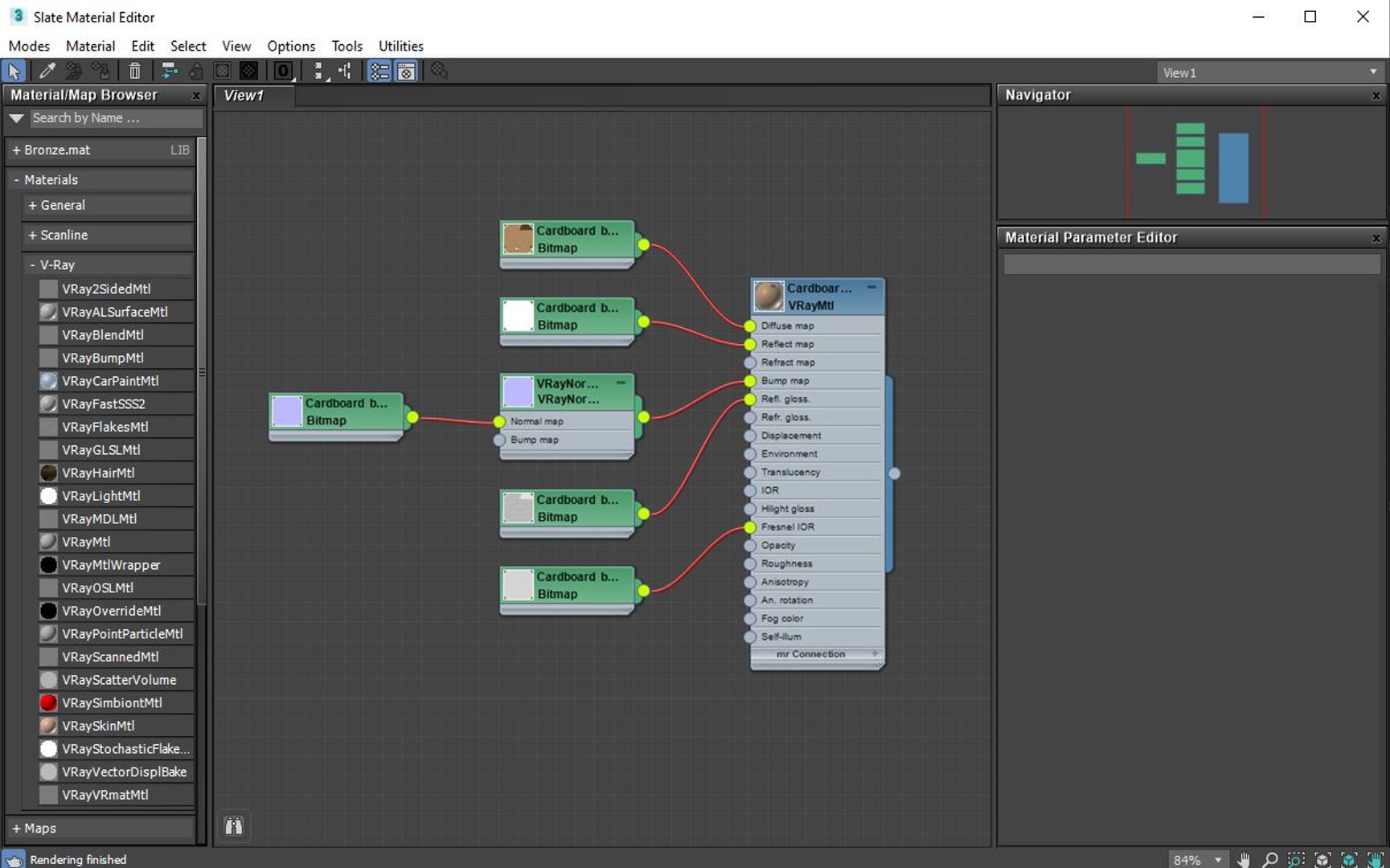Select Zoom Region tool icon
Viewport: 1390px width, 868px height.
[x=1296, y=859]
